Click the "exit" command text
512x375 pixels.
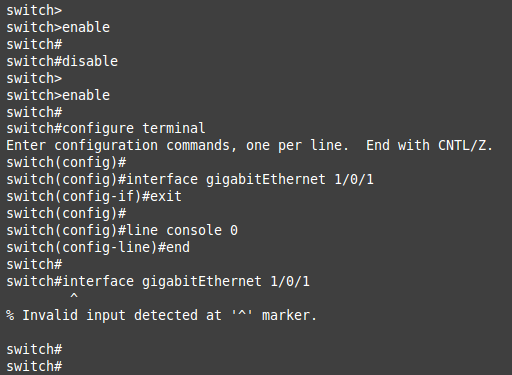(x=166, y=196)
